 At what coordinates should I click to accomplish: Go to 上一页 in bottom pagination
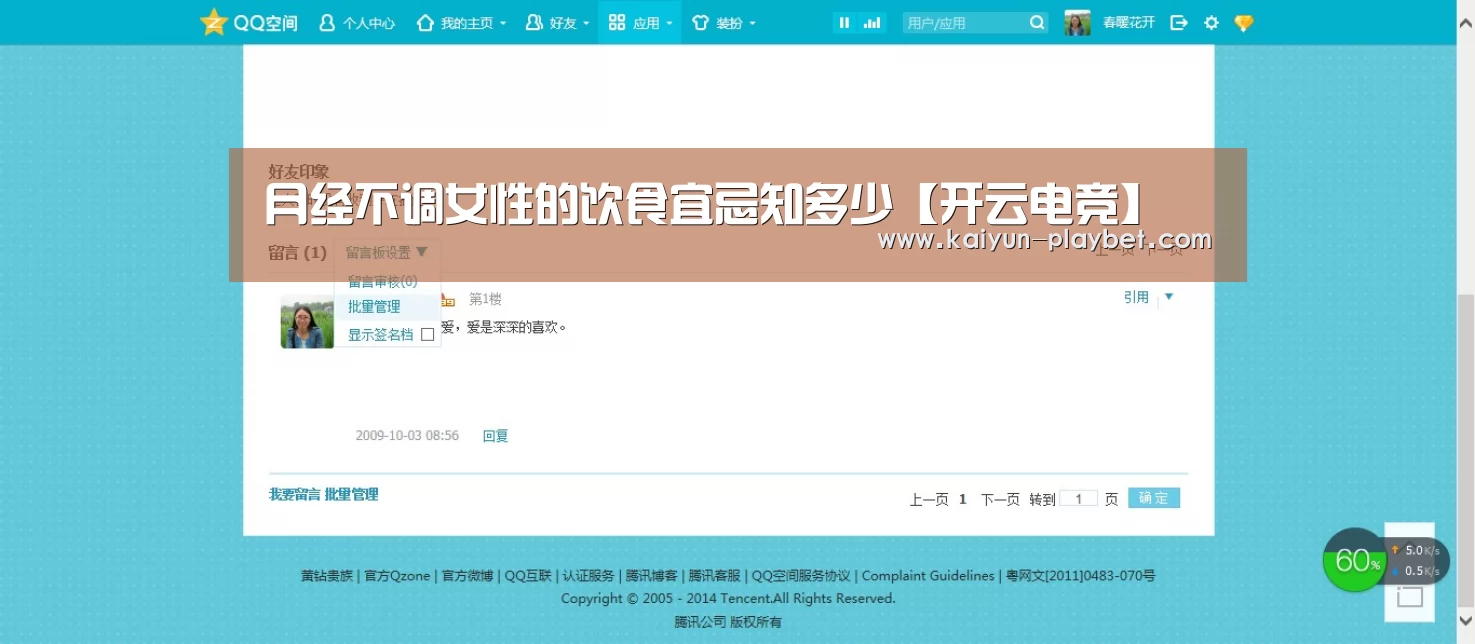(x=929, y=499)
